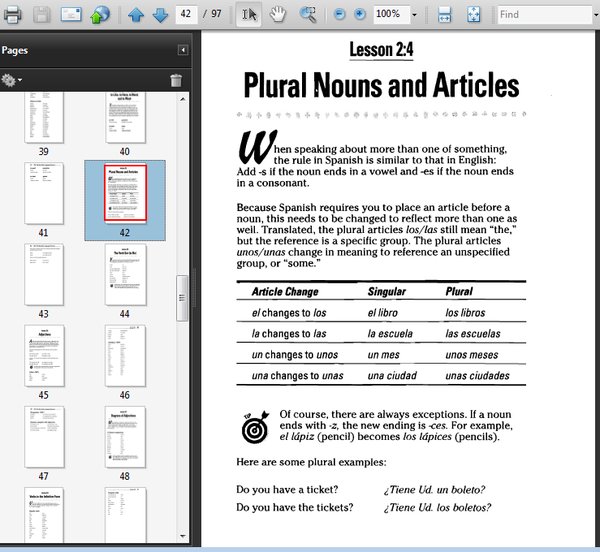Select the text Select tool cursor icon

(x=249, y=15)
